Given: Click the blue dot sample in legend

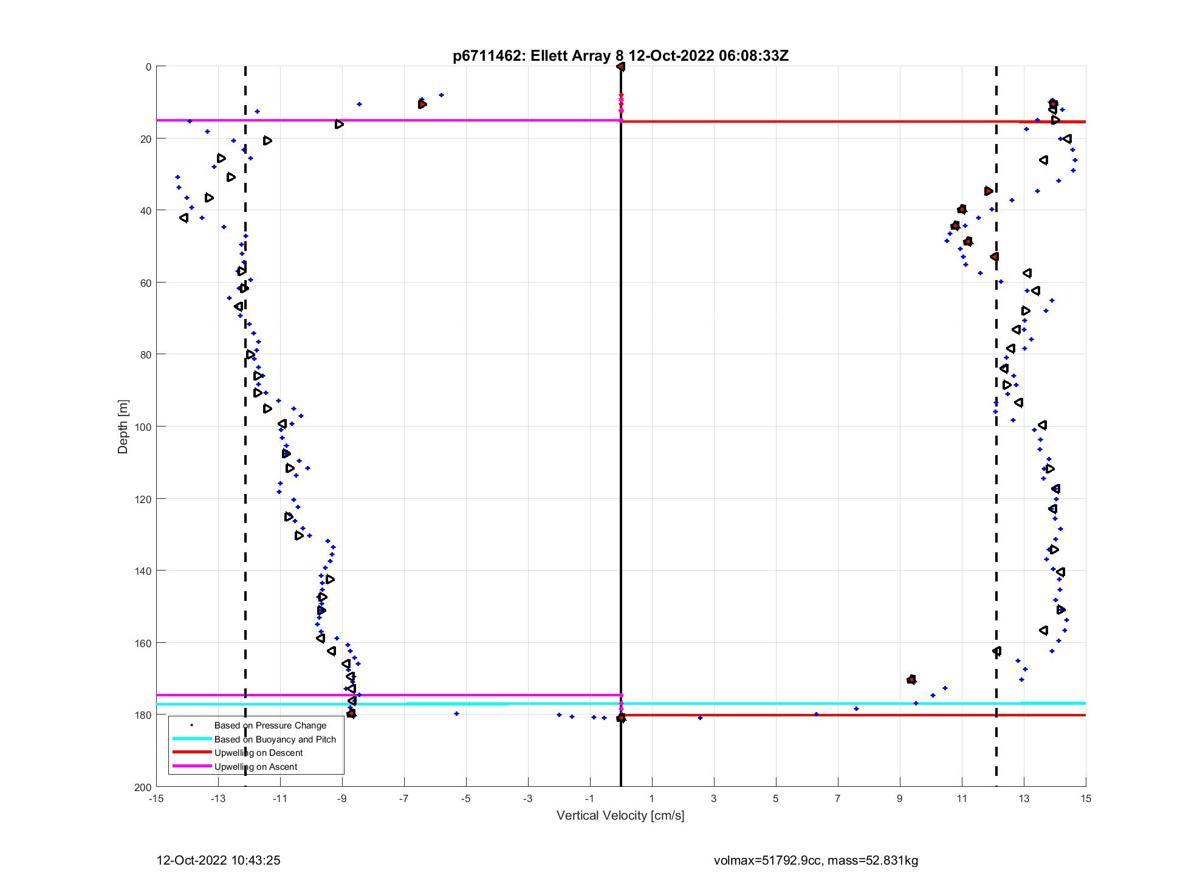Looking at the screenshot, I should 191,725.
